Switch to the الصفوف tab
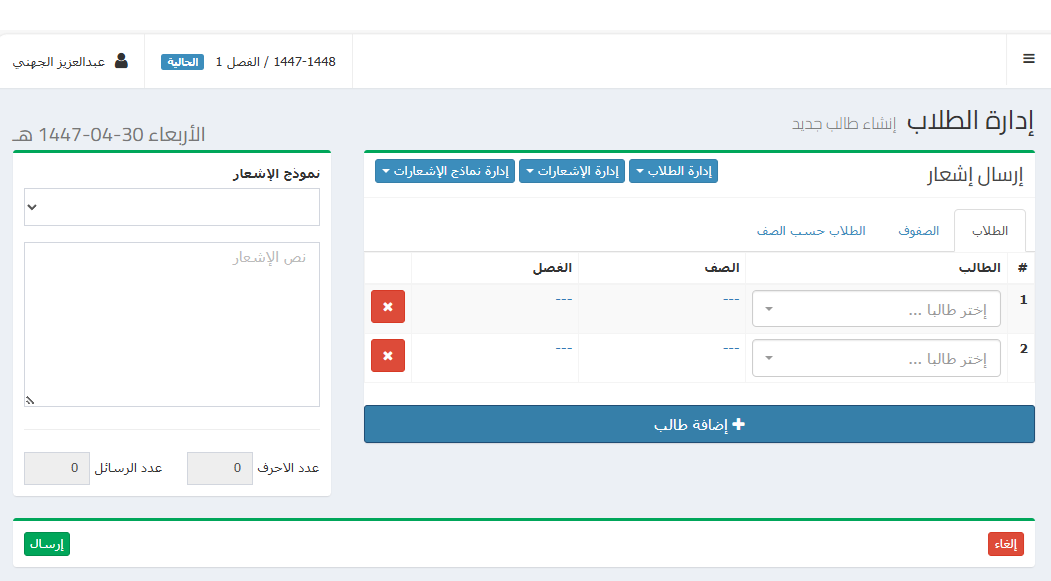This screenshot has height=581, width=1051. [917, 231]
